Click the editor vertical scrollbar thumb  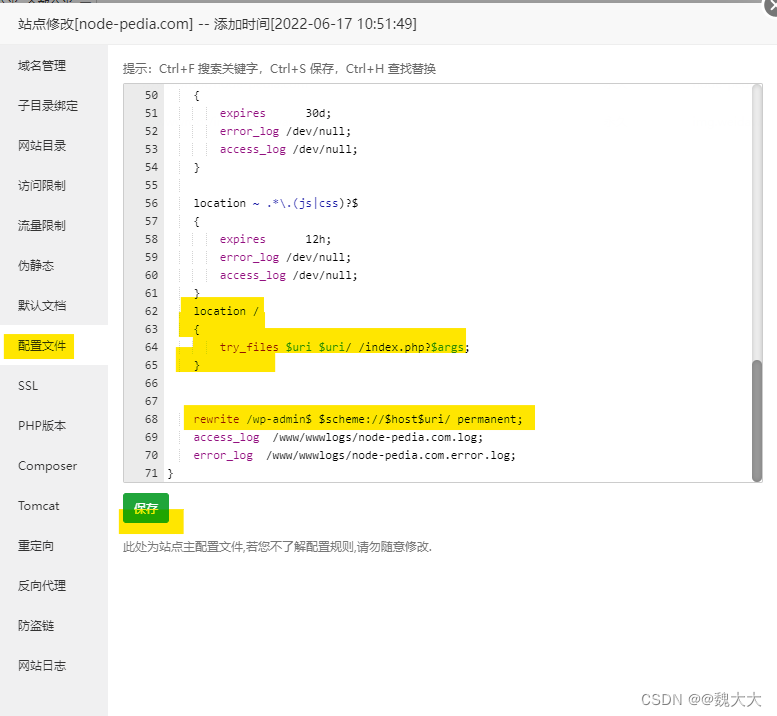(757, 420)
